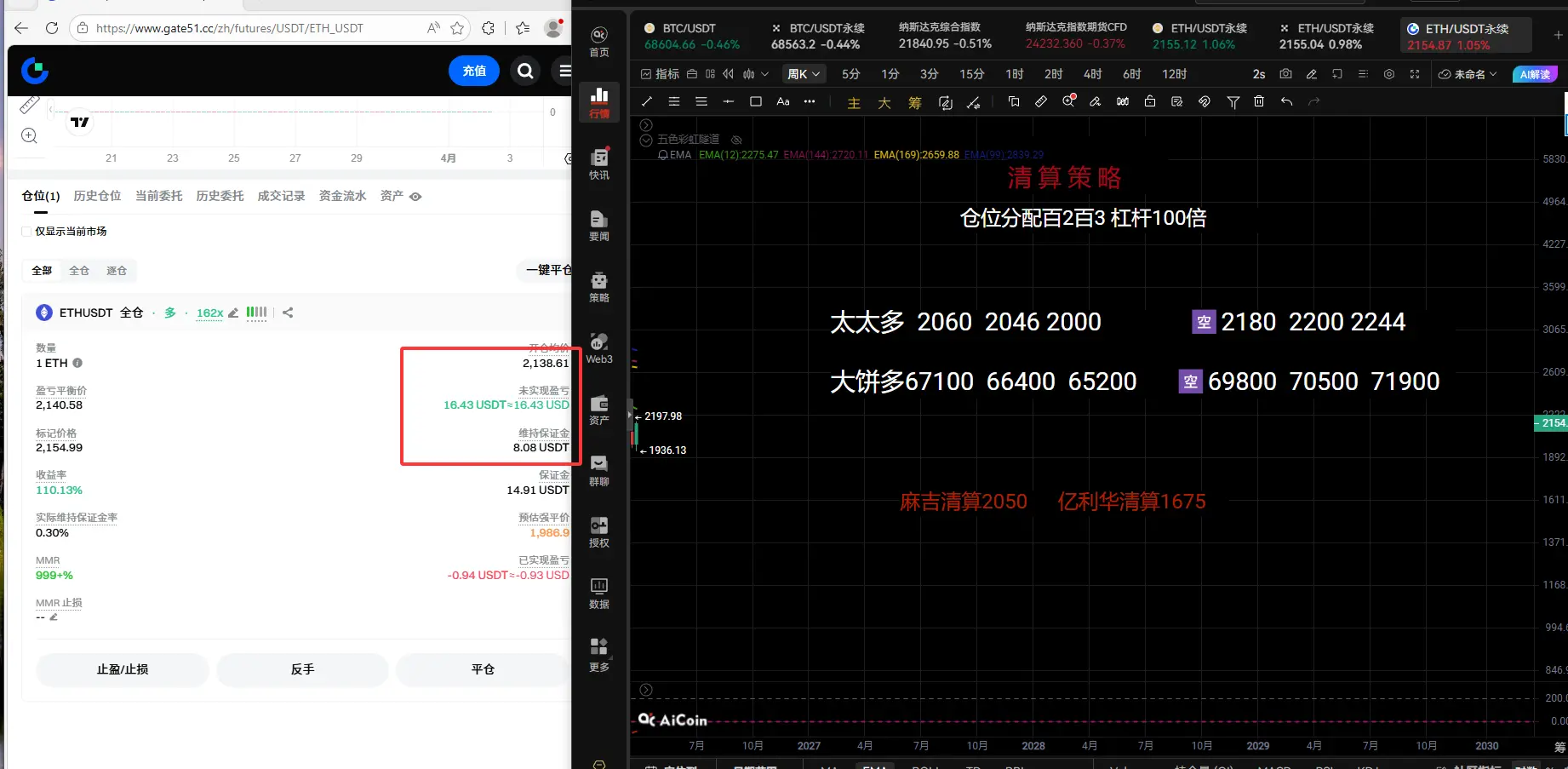Open the 更多 more sidebar icon
Viewport: 1568px width, 769px height.
coord(599,655)
